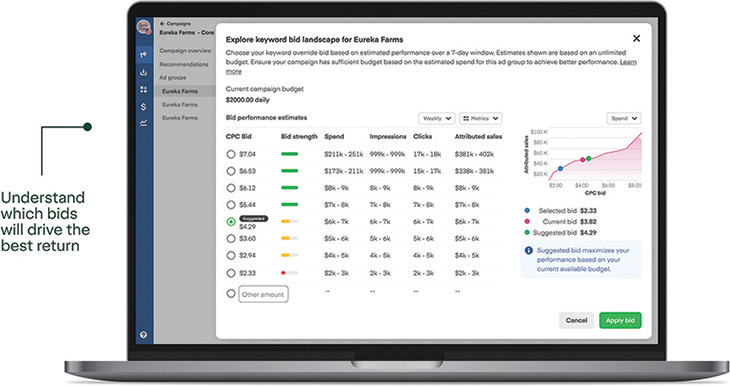The width and height of the screenshot is (730, 387).
Task: Click the Selected bid $2.33 legend
Action: click(x=561, y=210)
